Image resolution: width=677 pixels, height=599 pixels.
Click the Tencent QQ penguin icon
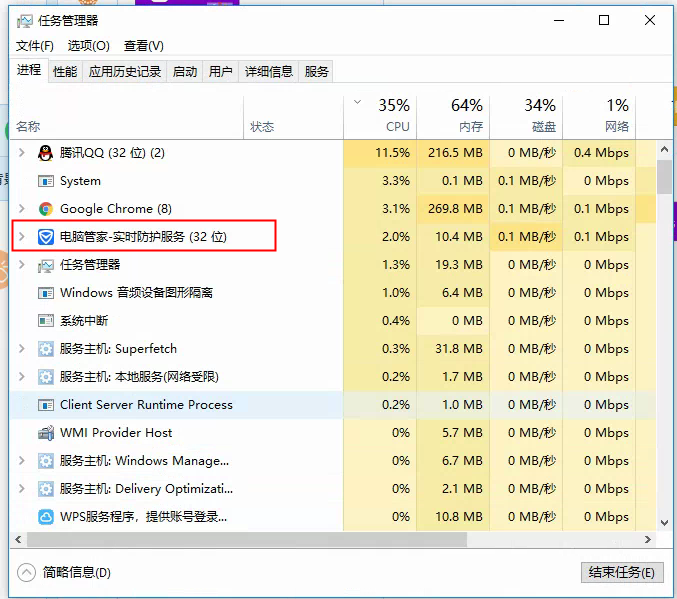coord(45,153)
